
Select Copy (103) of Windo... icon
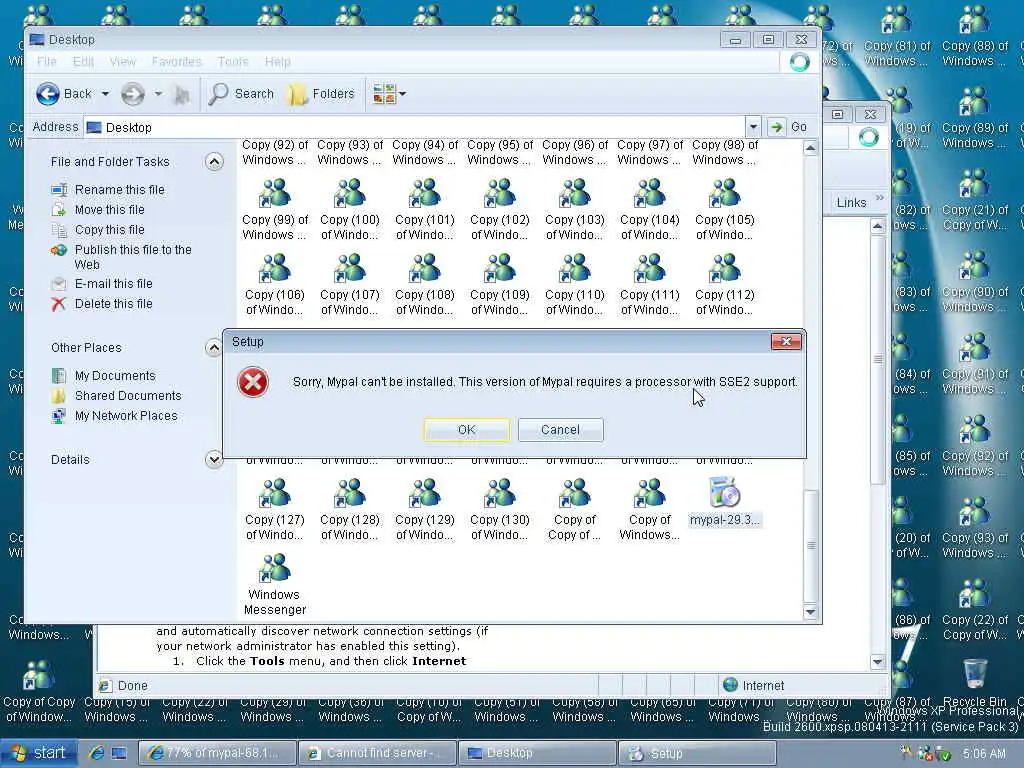(575, 209)
